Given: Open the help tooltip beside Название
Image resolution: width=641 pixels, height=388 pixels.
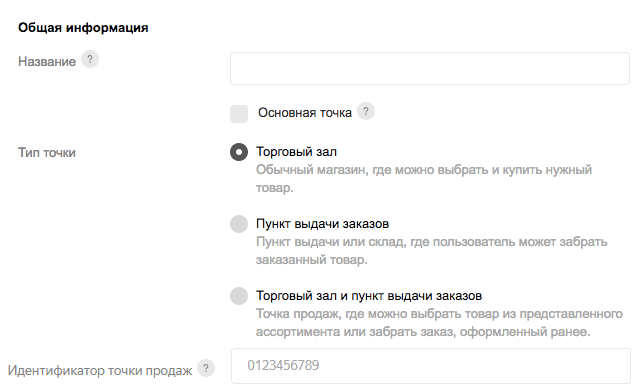Looking at the screenshot, I should (90, 60).
